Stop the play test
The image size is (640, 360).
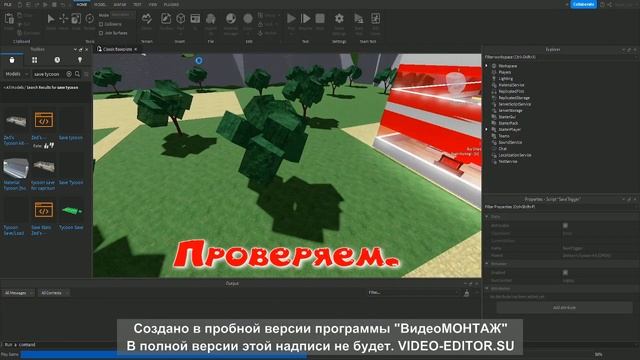320,19
